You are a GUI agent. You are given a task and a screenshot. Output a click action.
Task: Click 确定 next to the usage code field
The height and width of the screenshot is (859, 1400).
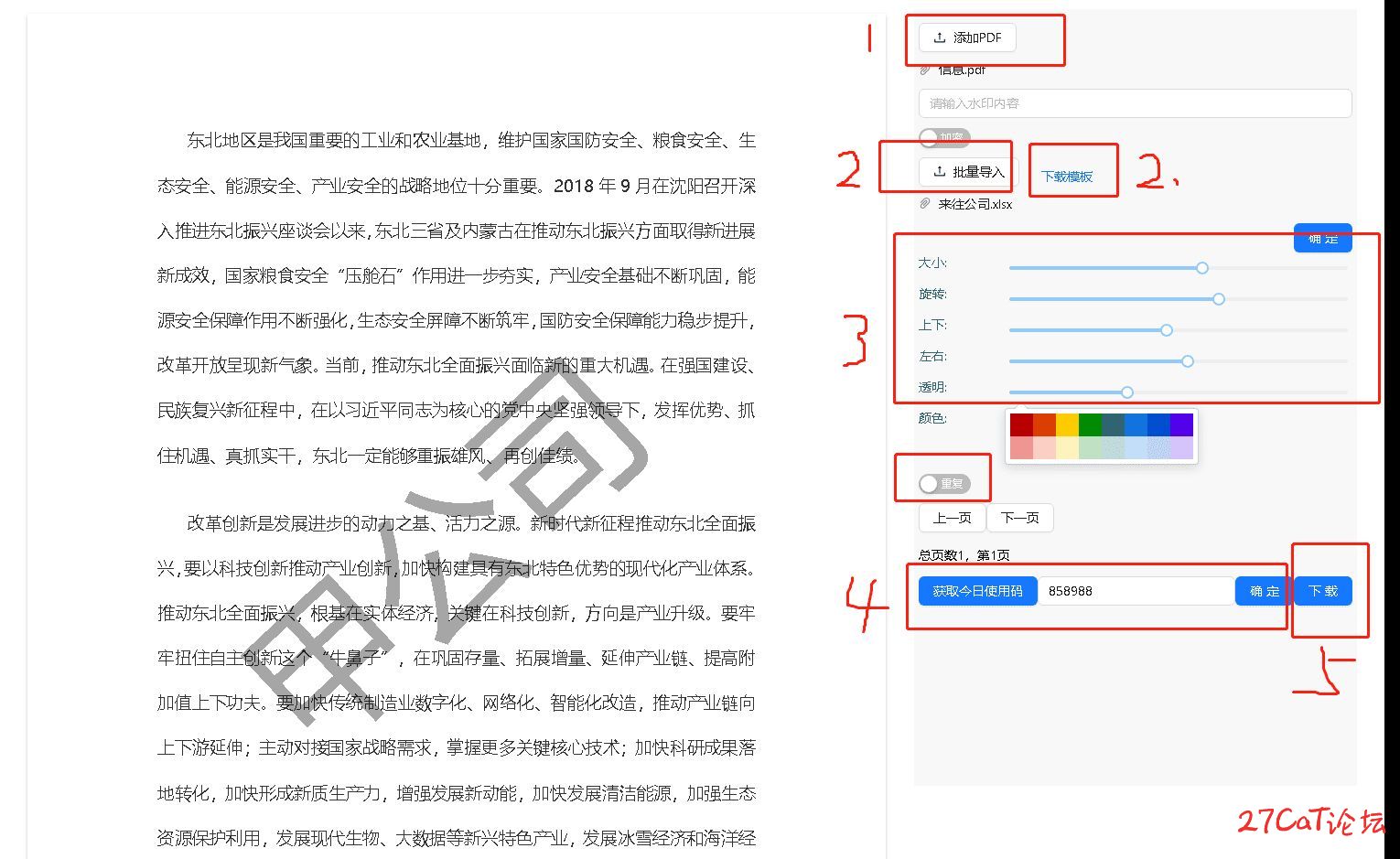1264,591
